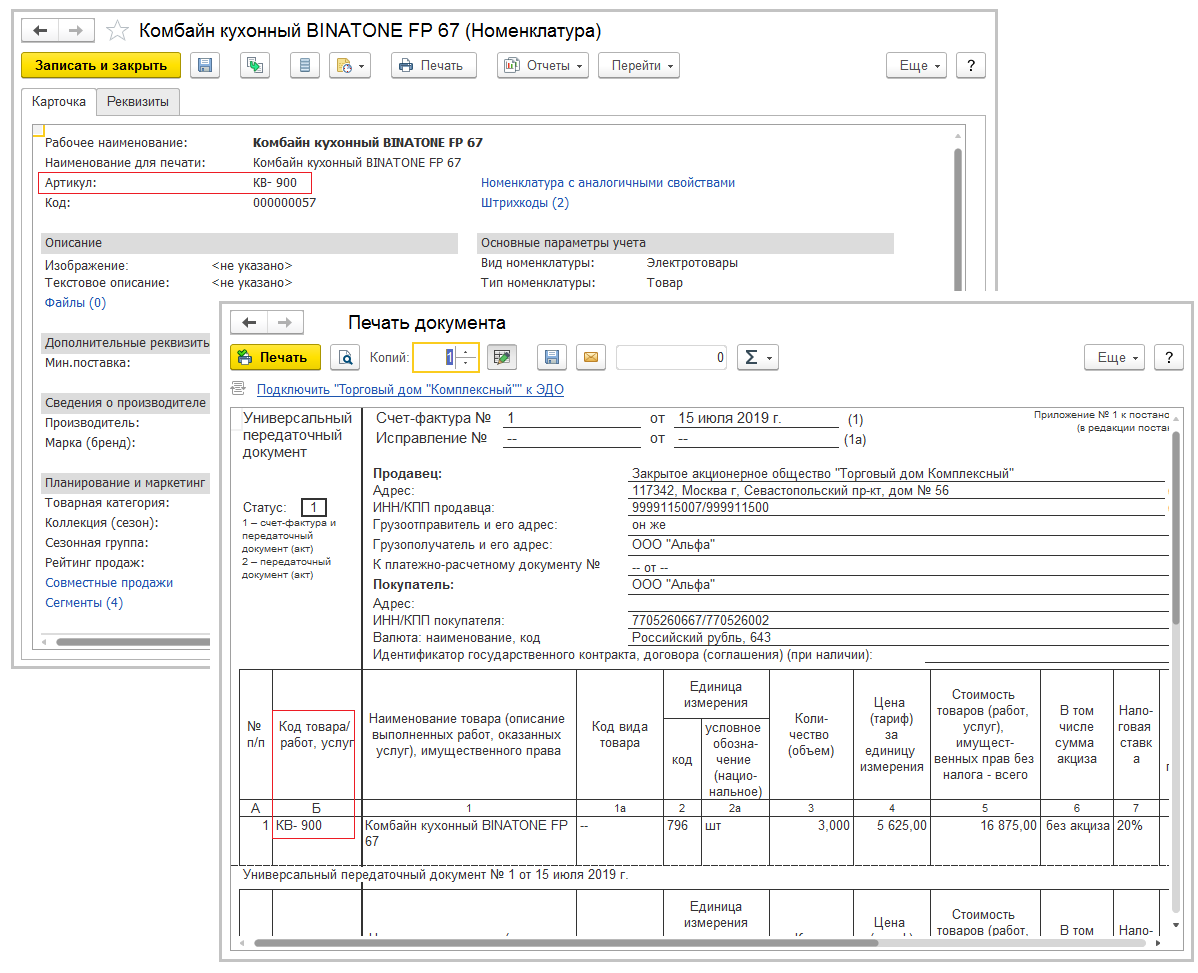Expand the Отчеты dropdown menu
1198x973 pixels.
(543, 66)
